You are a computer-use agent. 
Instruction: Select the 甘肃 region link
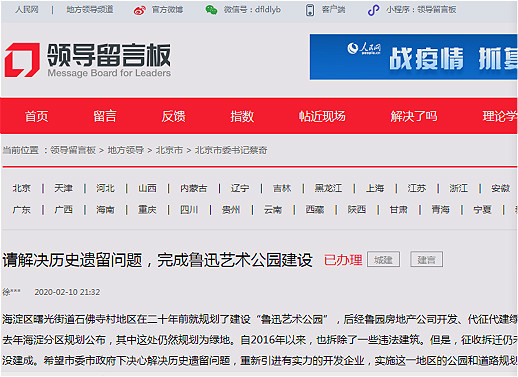(x=399, y=210)
